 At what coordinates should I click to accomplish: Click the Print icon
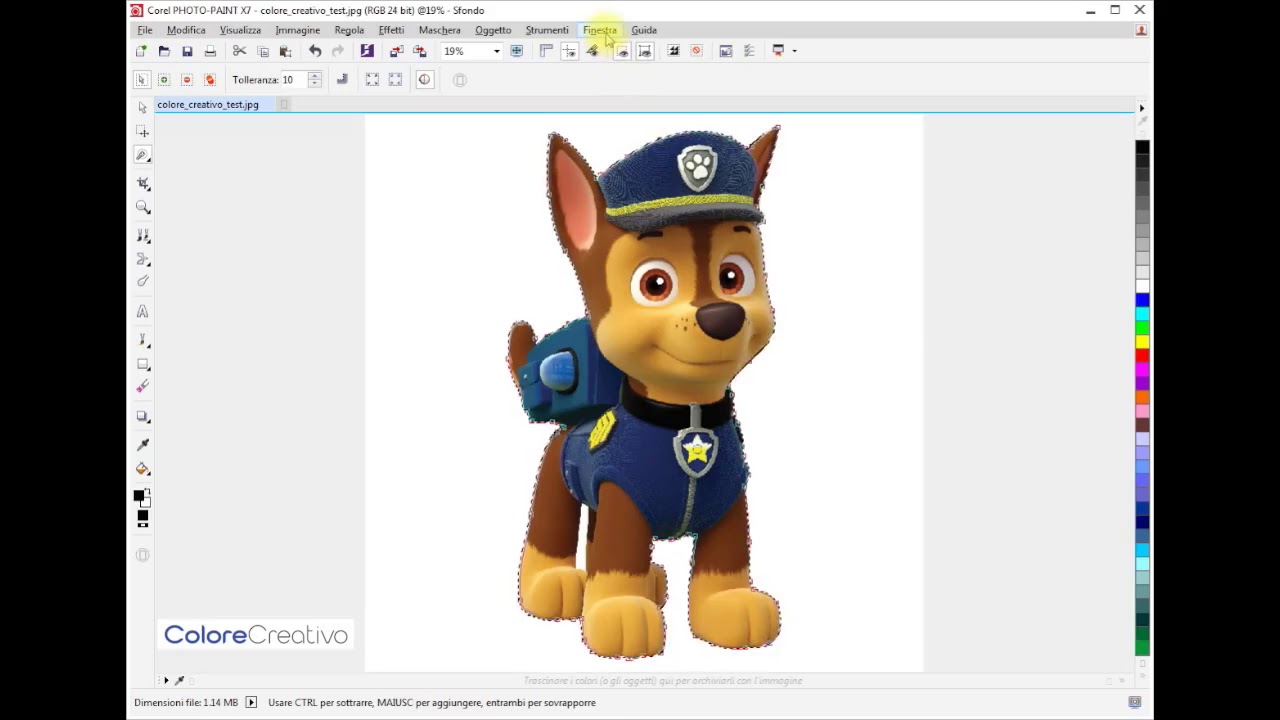210,51
